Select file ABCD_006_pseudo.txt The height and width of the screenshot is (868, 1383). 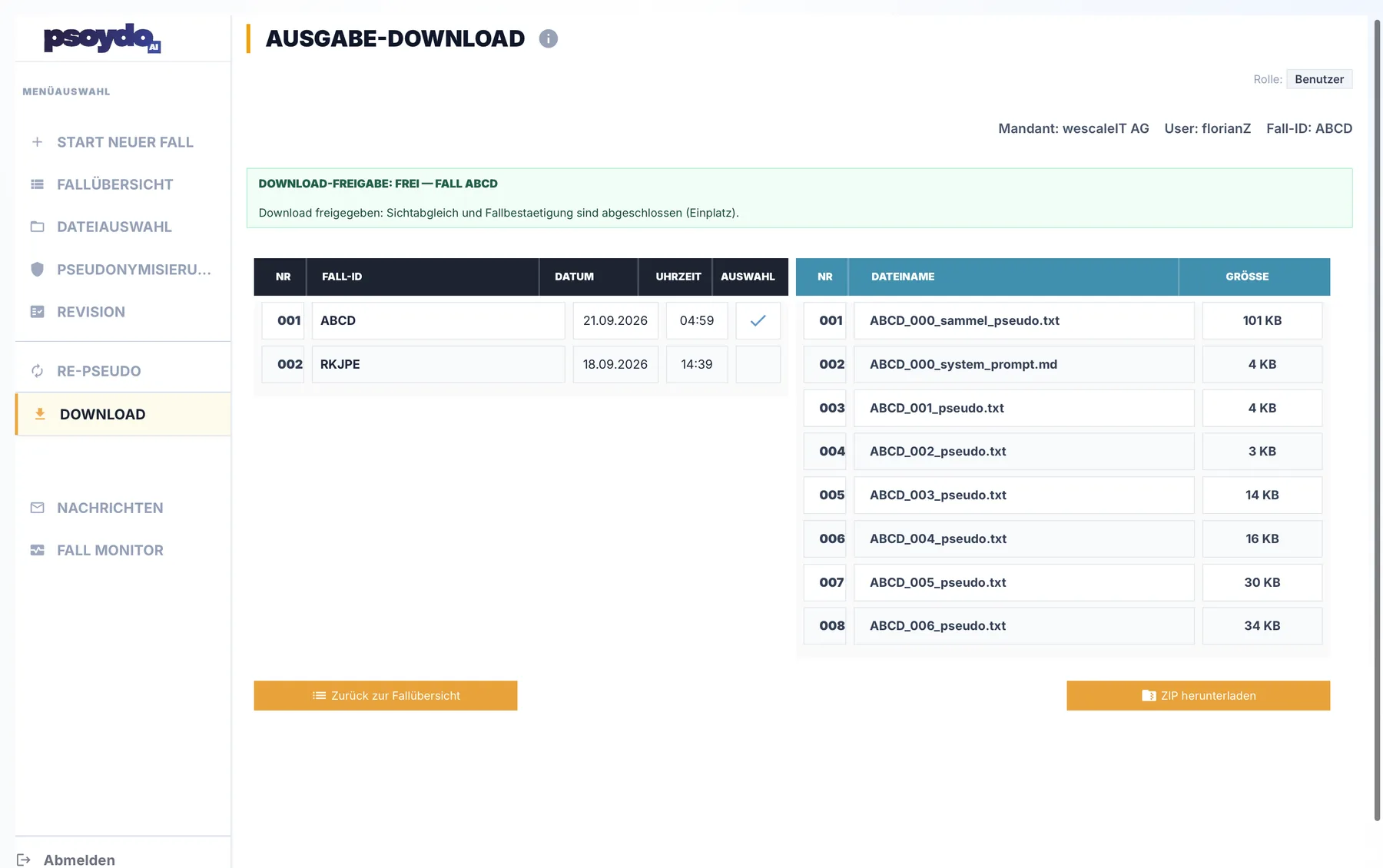1024,625
